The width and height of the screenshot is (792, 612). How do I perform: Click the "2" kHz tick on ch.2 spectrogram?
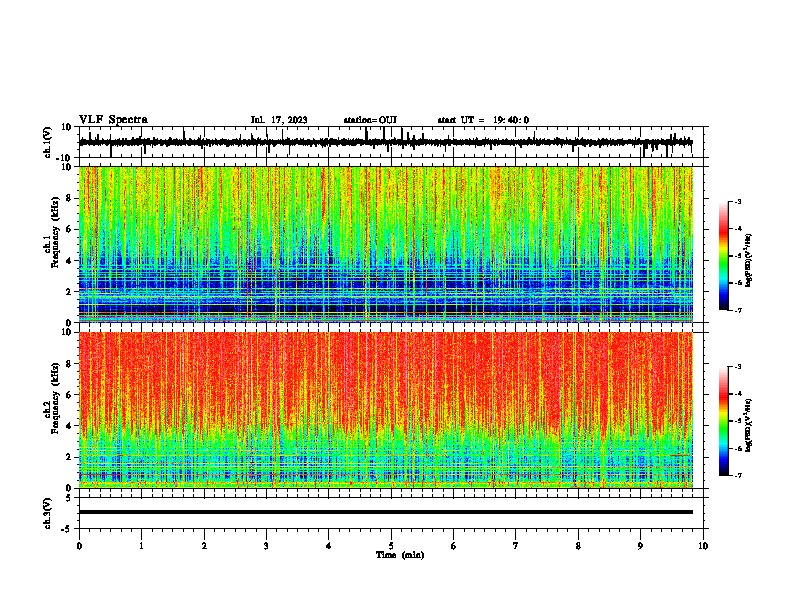pos(70,457)
